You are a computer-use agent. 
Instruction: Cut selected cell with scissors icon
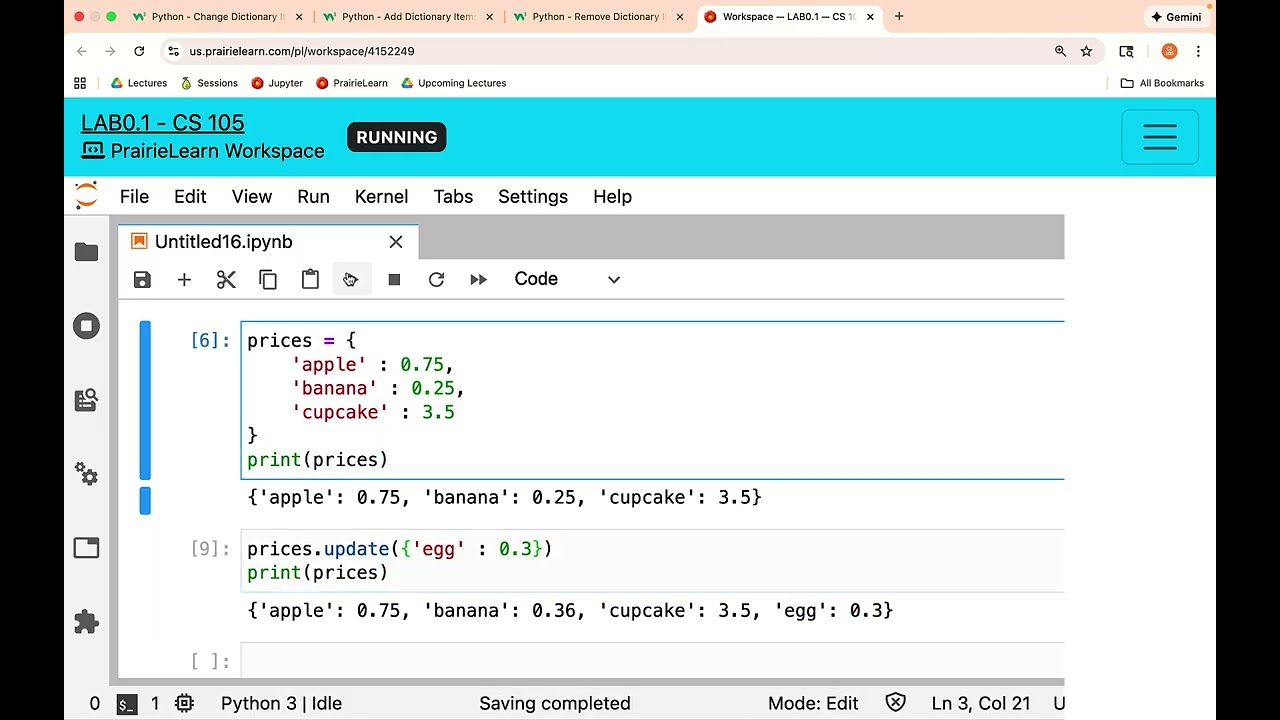226,280
